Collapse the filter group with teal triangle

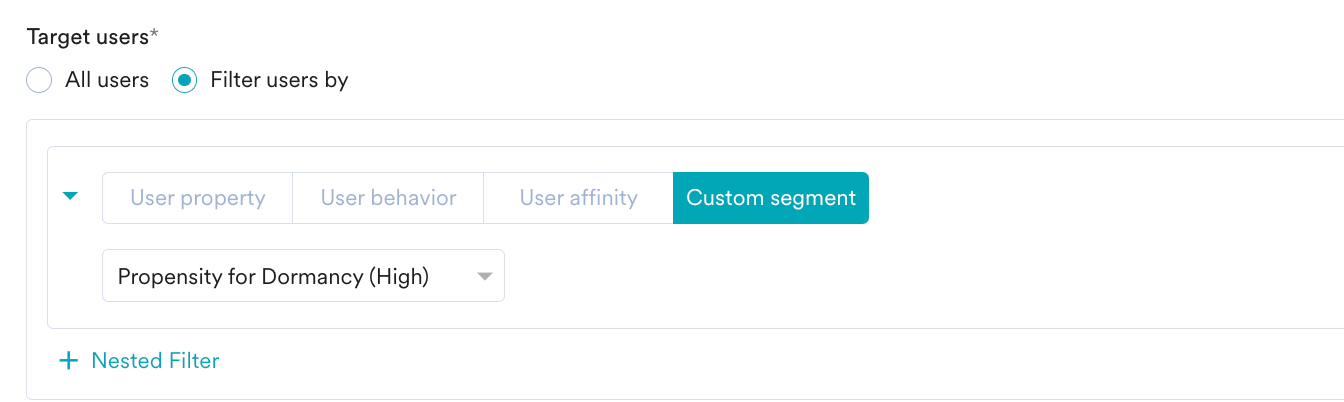(70, 197)
